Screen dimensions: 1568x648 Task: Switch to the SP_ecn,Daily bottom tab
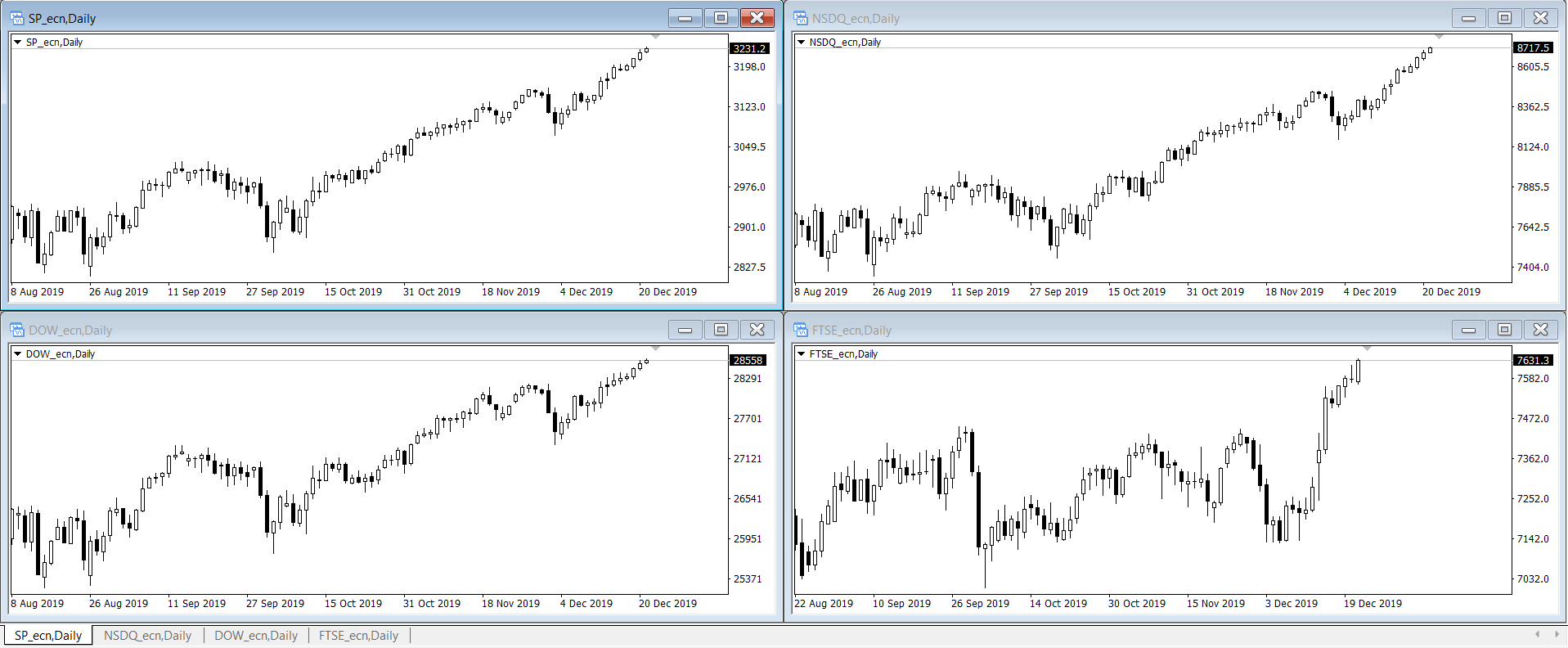(x=48, y=636)
